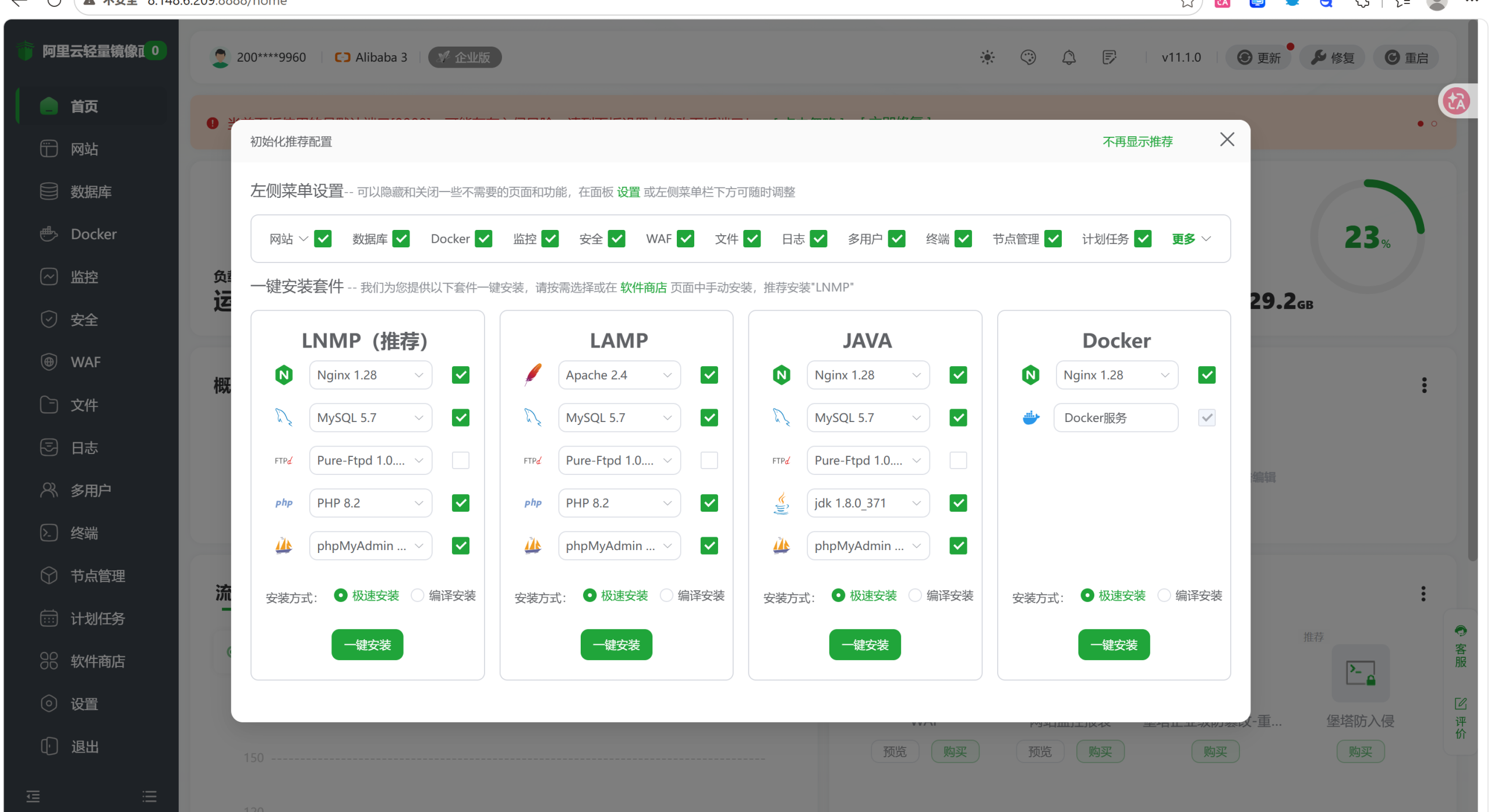Open sidebar menu list icon at bottom
The height and width of the screenshot is (812, 1491).
tap(150, 796)
